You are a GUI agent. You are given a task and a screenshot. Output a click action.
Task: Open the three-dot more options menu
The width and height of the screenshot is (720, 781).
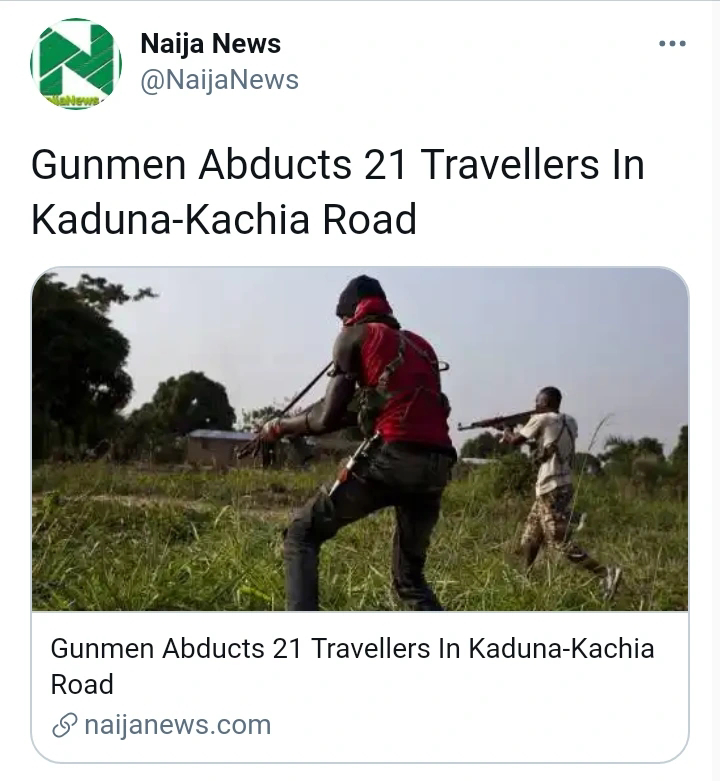point(672,44)
